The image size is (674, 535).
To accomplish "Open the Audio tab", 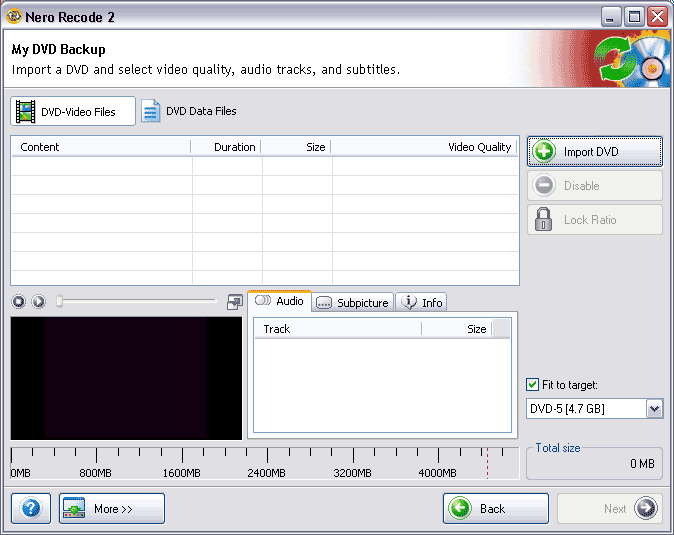I will pos(279,301).
